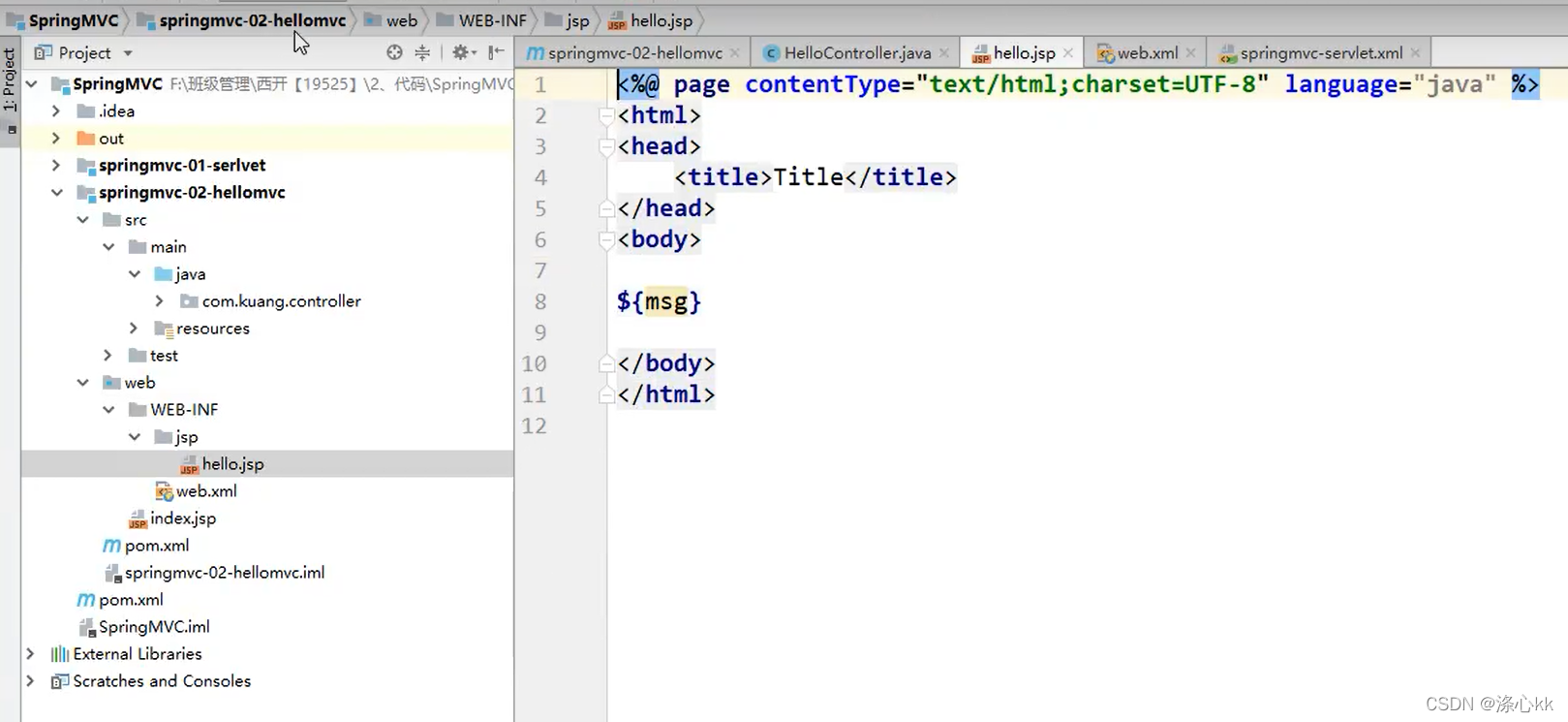Select the springmvc-01-serlvet module
The width and height of the screenshot is (1568, 722).
(x=171, y=166)
